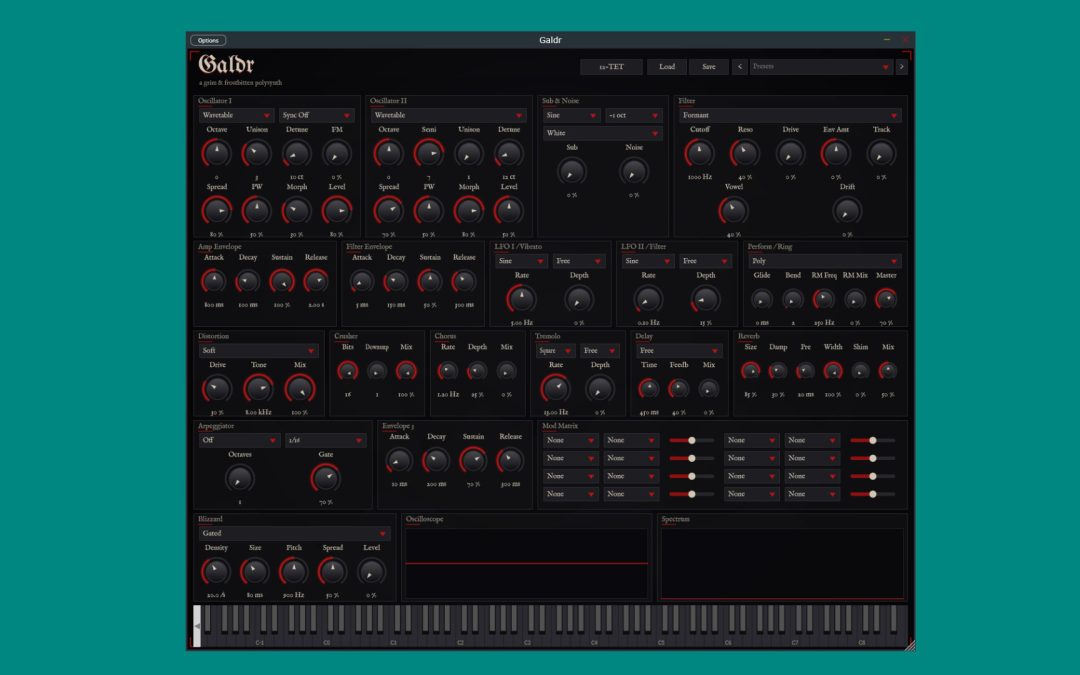Image resolution: width=1080 pixels, height=675 pixels.
Task: Open the Options menu
Action: [208, 41]
